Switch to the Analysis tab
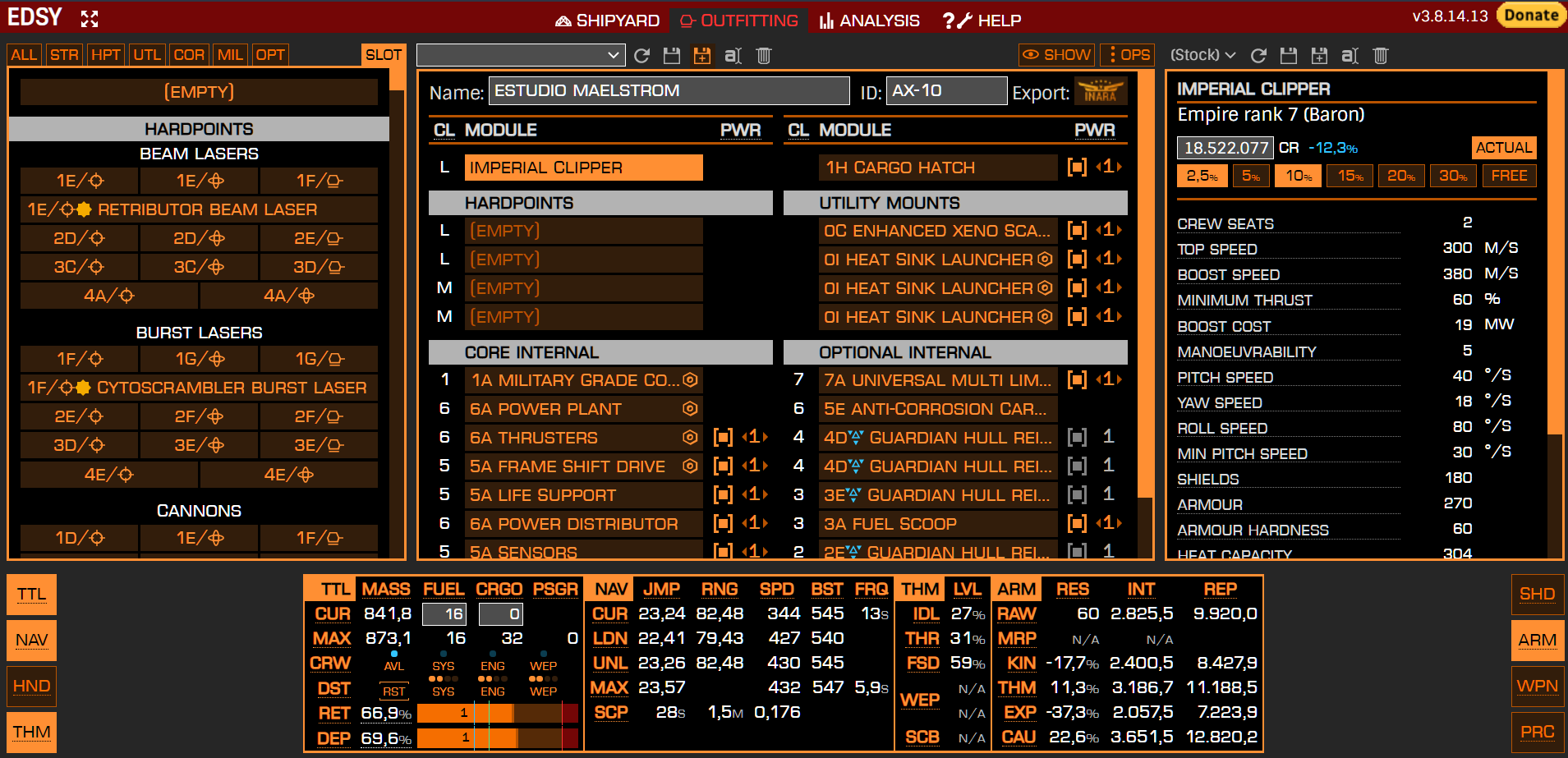This screenshot has width=1568, height=758. pyautogui.click(x=870, y=21)
